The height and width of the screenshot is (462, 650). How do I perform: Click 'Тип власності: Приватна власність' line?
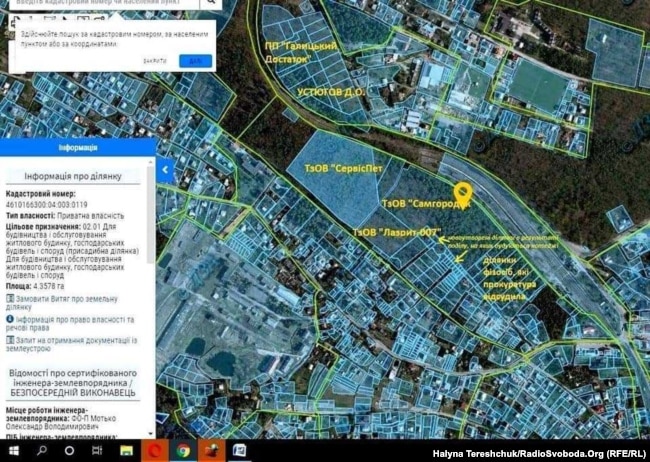[65, 216]
